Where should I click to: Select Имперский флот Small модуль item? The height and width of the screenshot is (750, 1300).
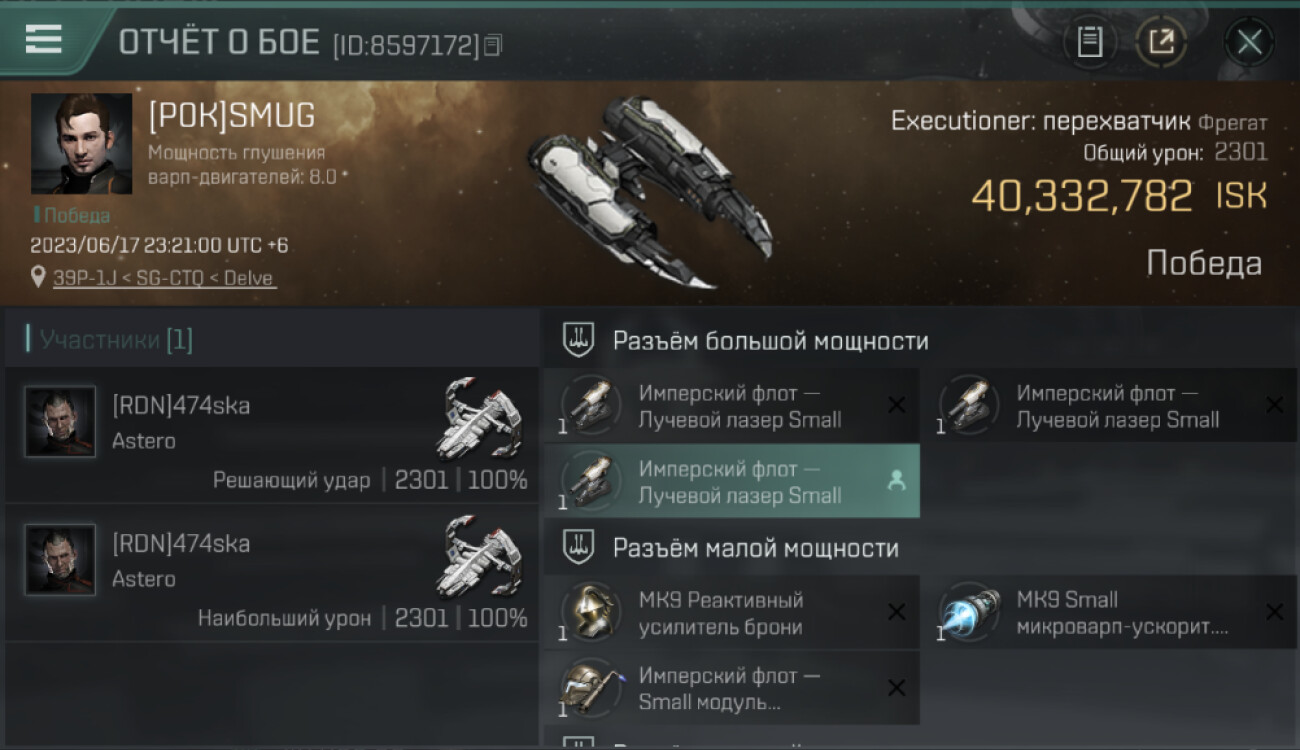[x=731, y=688]
